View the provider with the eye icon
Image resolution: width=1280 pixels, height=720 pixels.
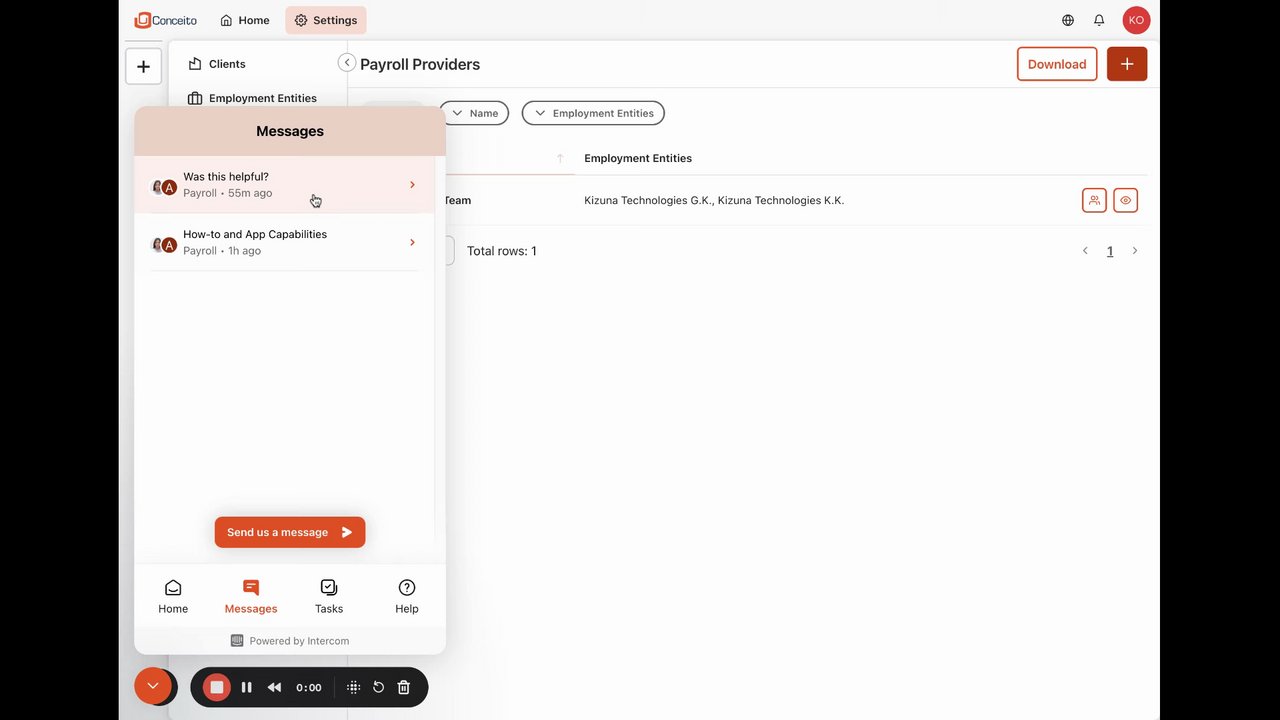pos(1126,200)
